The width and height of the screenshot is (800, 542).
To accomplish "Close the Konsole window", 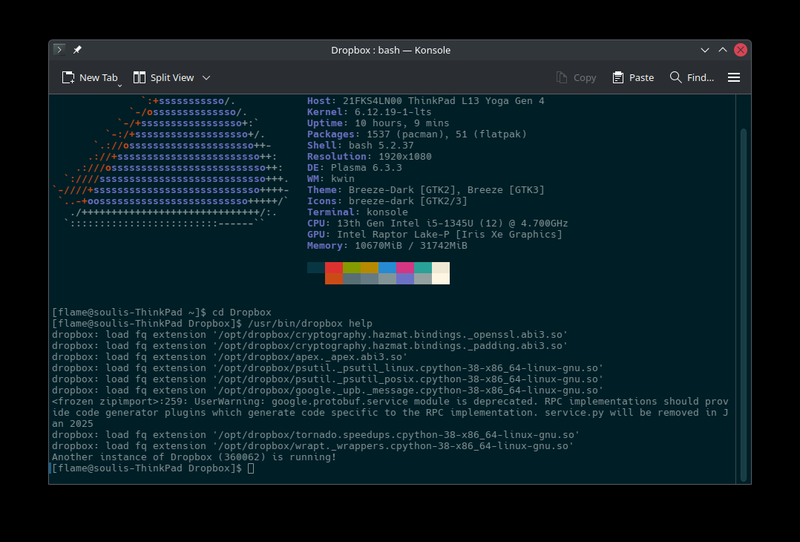I will point(740,50).
